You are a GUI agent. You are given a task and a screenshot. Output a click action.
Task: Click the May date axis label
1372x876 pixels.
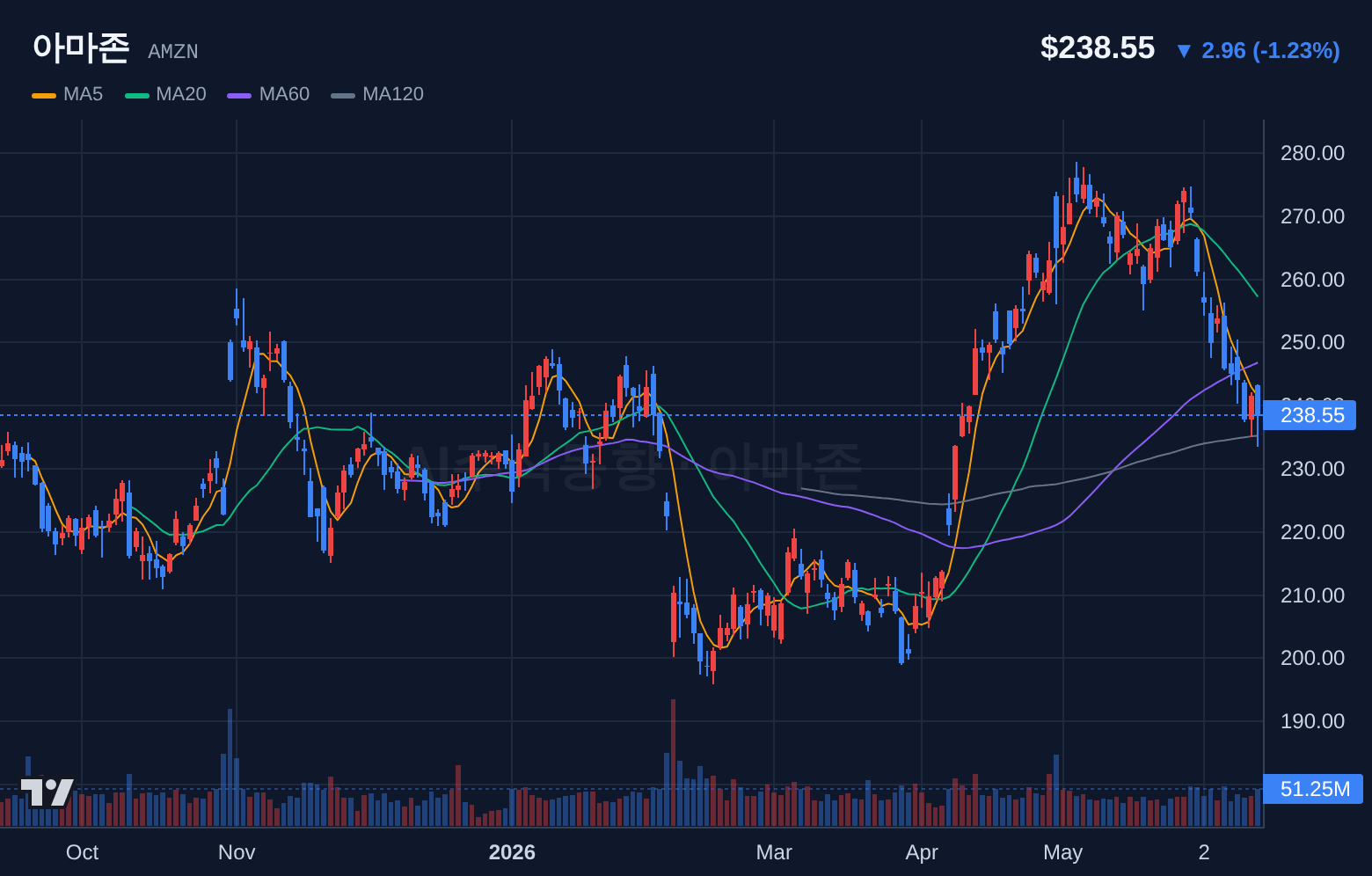point(1062,852)
